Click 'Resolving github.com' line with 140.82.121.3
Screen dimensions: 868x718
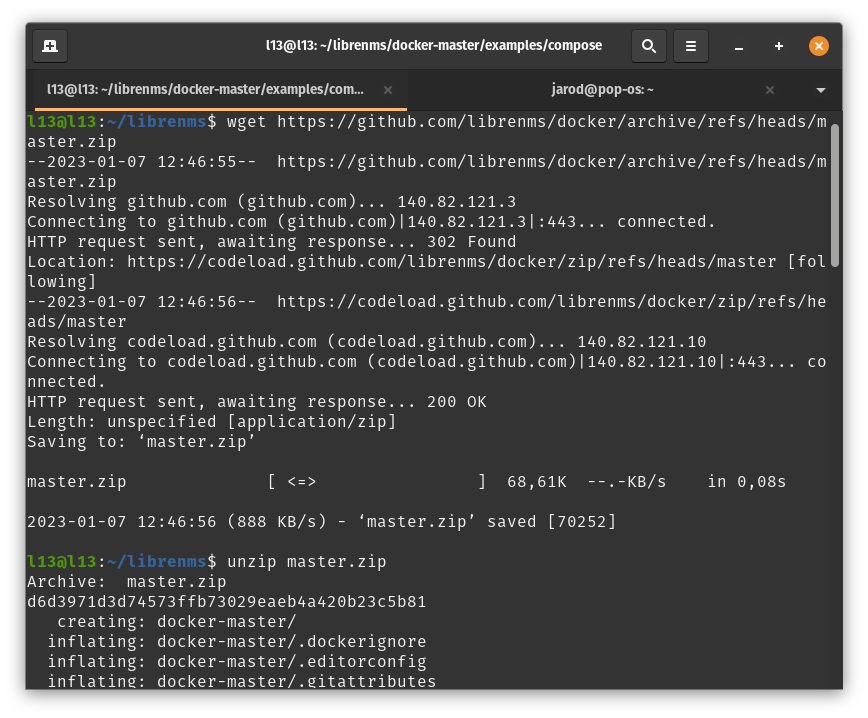coord(272,202)
